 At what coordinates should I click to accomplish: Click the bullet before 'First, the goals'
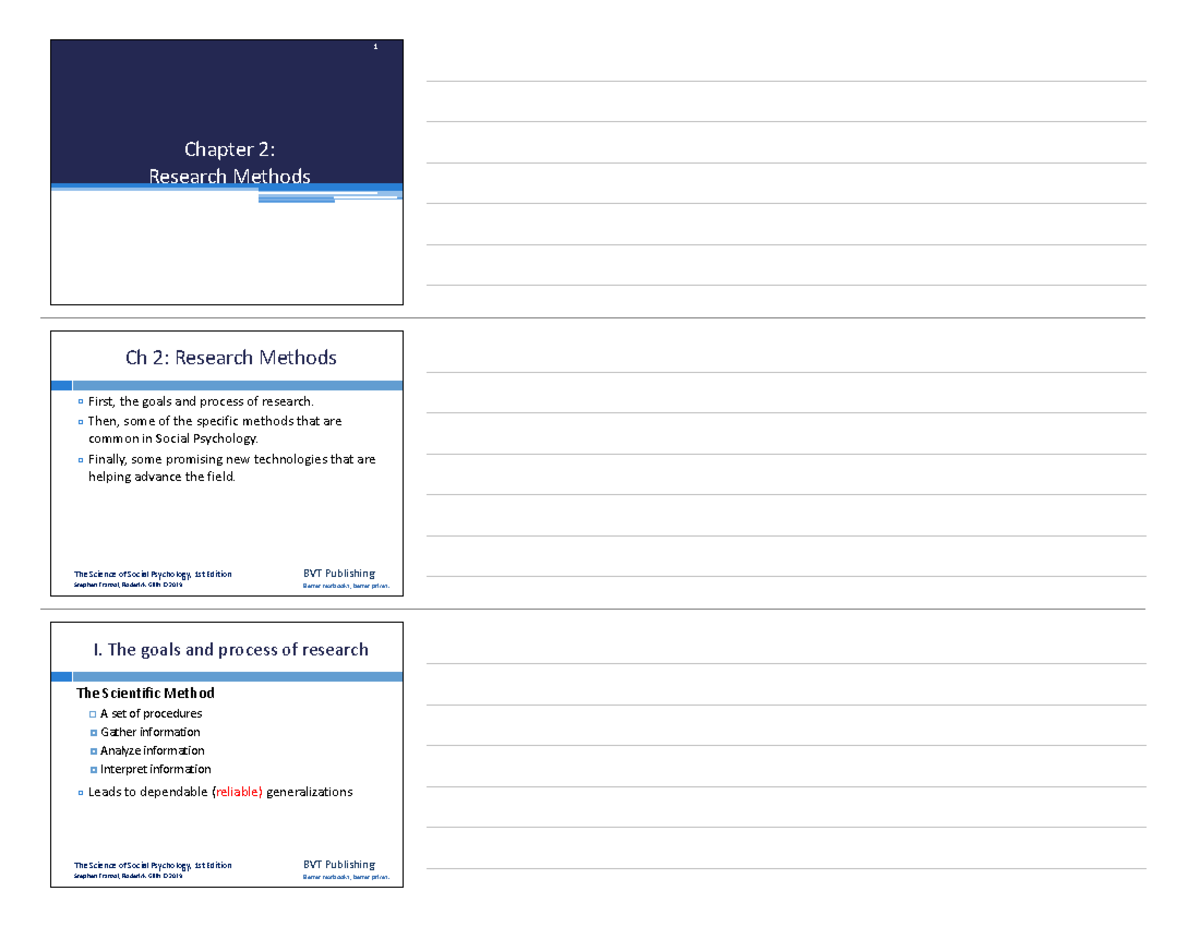[80, 402]
